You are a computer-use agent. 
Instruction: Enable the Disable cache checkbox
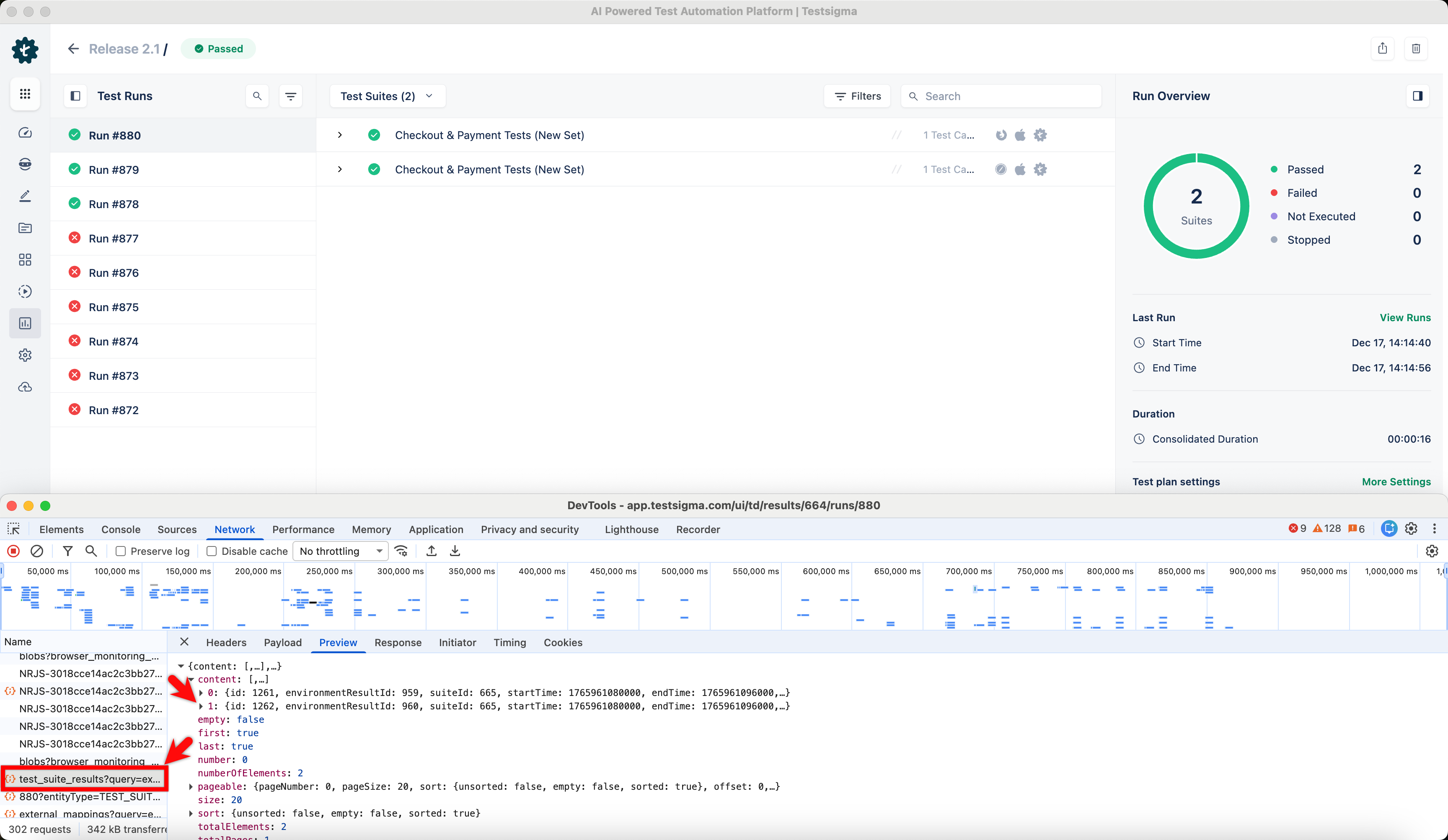212,551
